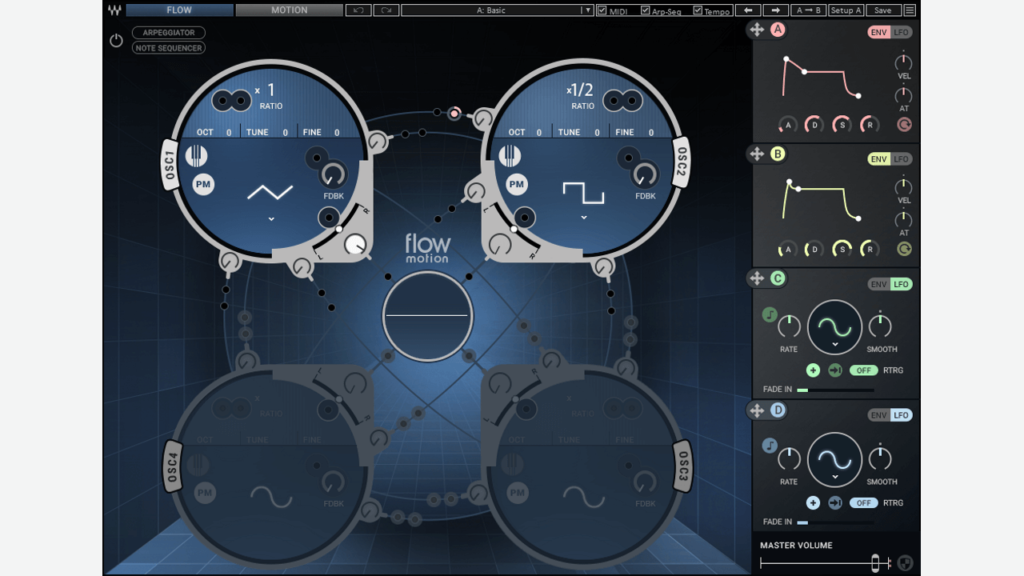The height and width of the screenshot is (576, 1024).
Task: Open the ARPEGGIATOR panel
Action: pos(168,32)
